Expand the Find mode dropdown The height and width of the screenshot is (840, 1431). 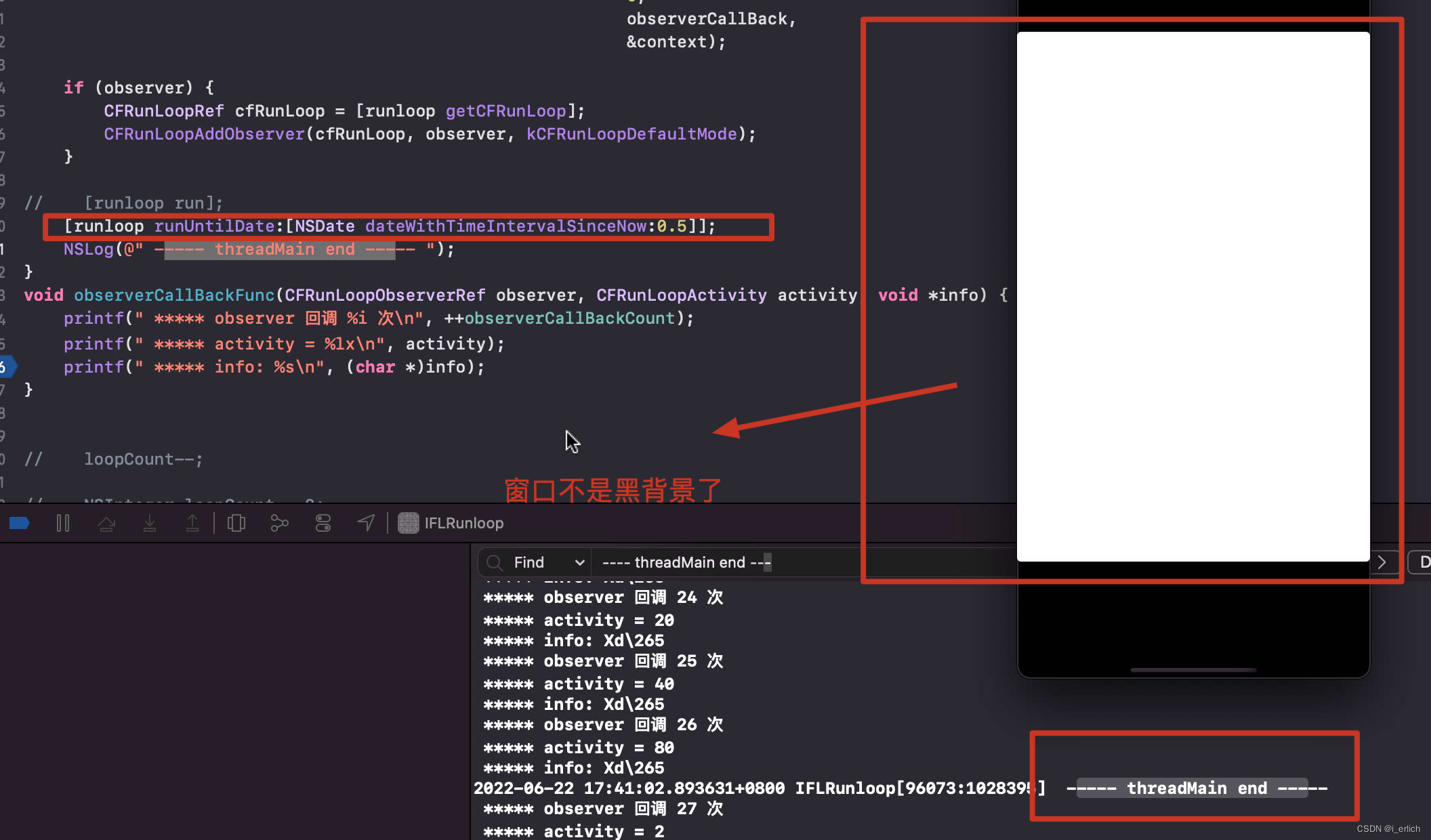tap(579, 562)
